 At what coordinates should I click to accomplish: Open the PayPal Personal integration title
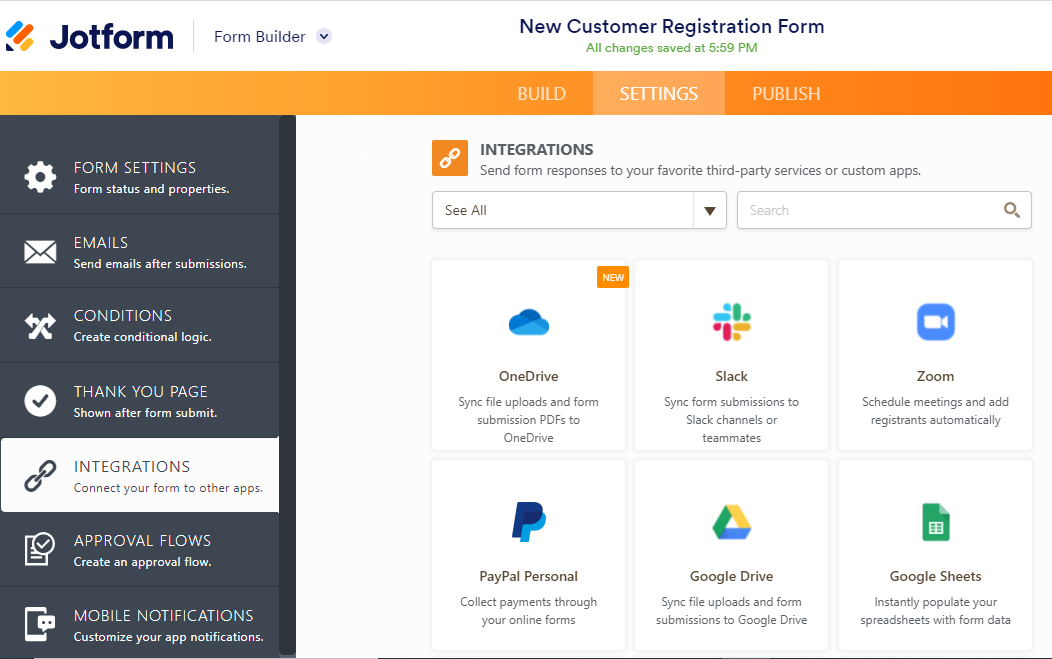click(529, 576)
